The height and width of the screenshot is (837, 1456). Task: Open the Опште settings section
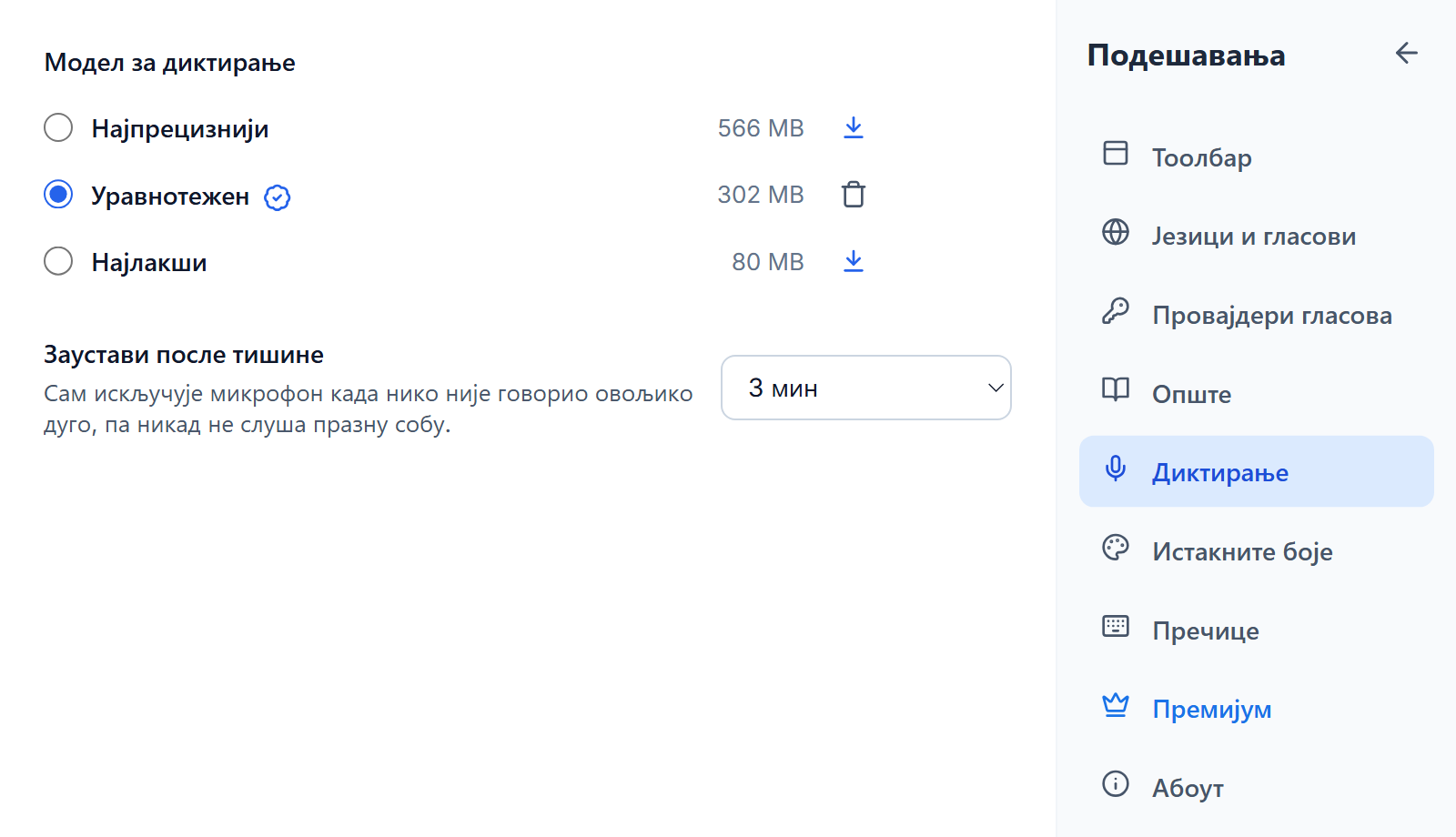tap(1256, 393)
